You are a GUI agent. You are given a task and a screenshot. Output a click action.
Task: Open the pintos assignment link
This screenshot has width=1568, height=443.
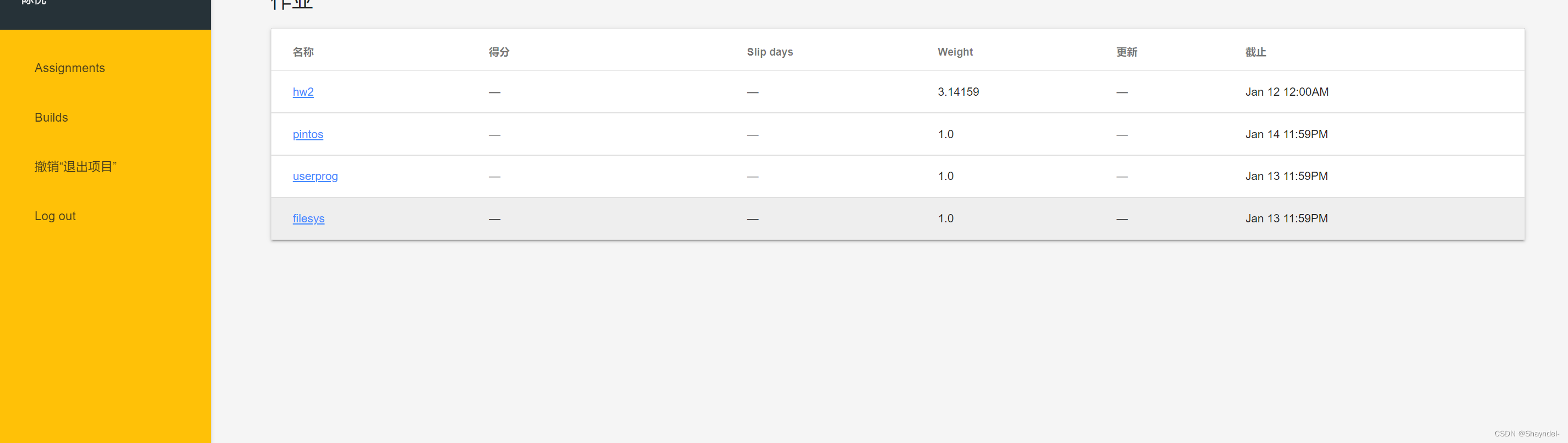coord(308,134)
